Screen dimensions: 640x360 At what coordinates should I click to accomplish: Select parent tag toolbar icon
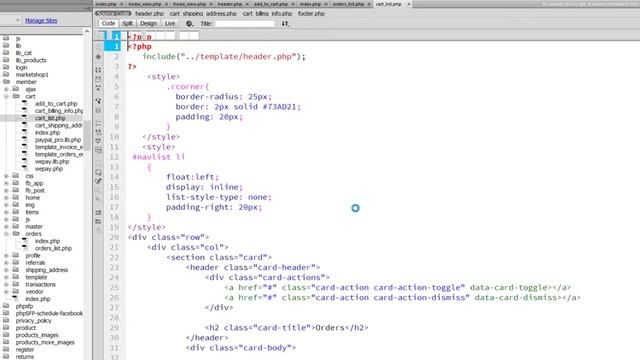point(98,100)
